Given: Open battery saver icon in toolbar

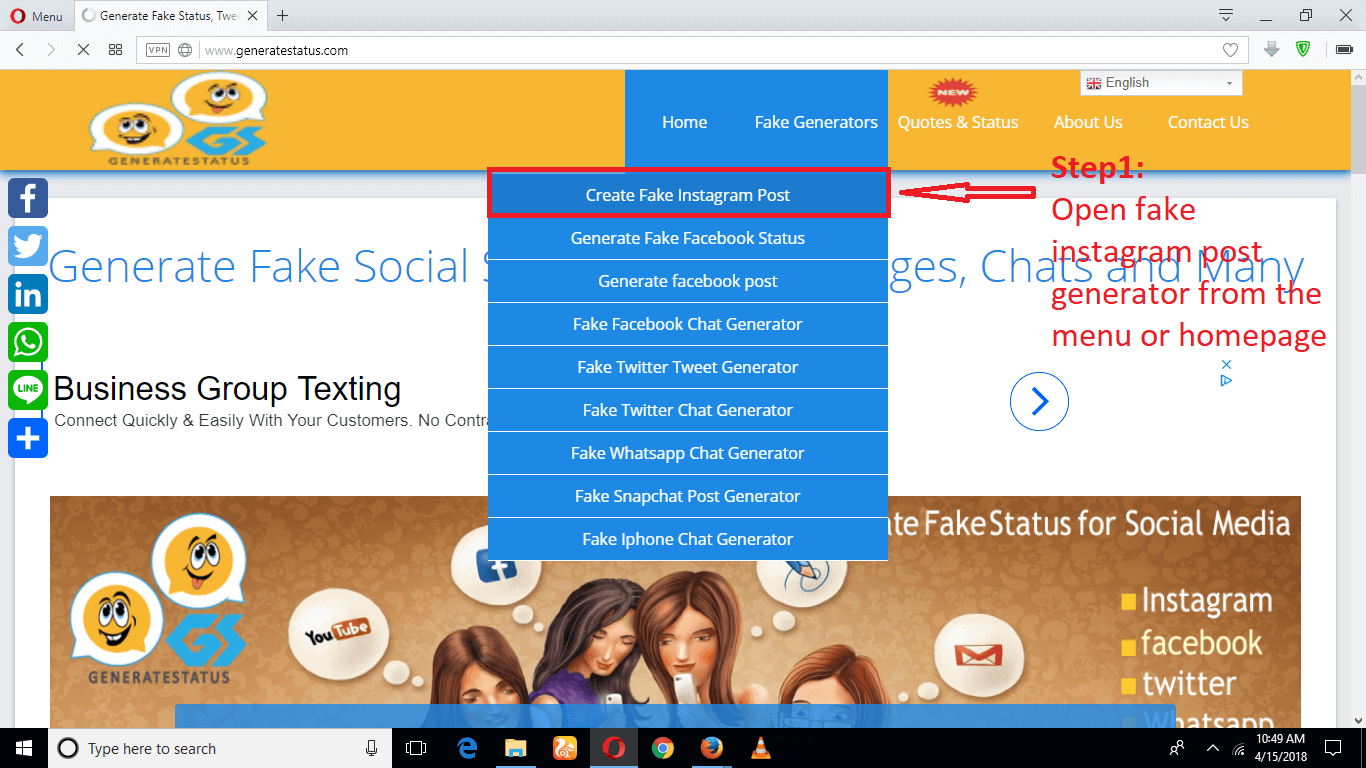Looking at the screenshot, I should click(1344, 49).
